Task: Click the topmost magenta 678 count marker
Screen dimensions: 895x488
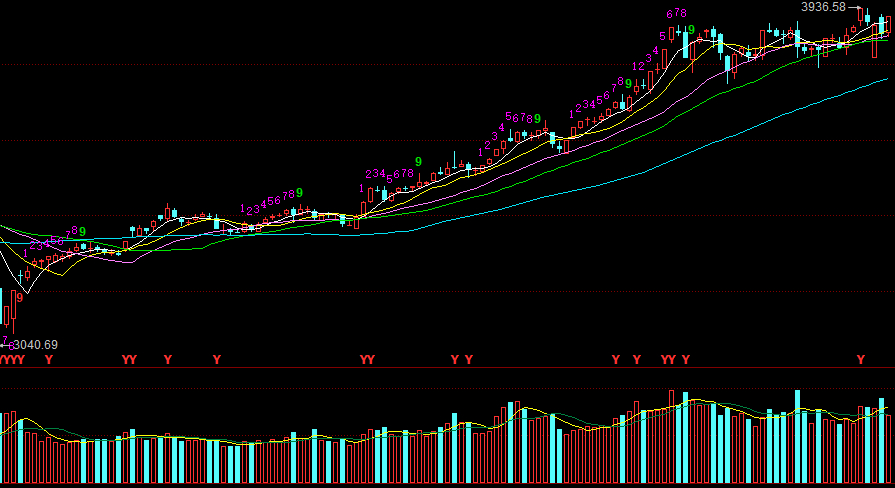Action: tap(677, 14)
